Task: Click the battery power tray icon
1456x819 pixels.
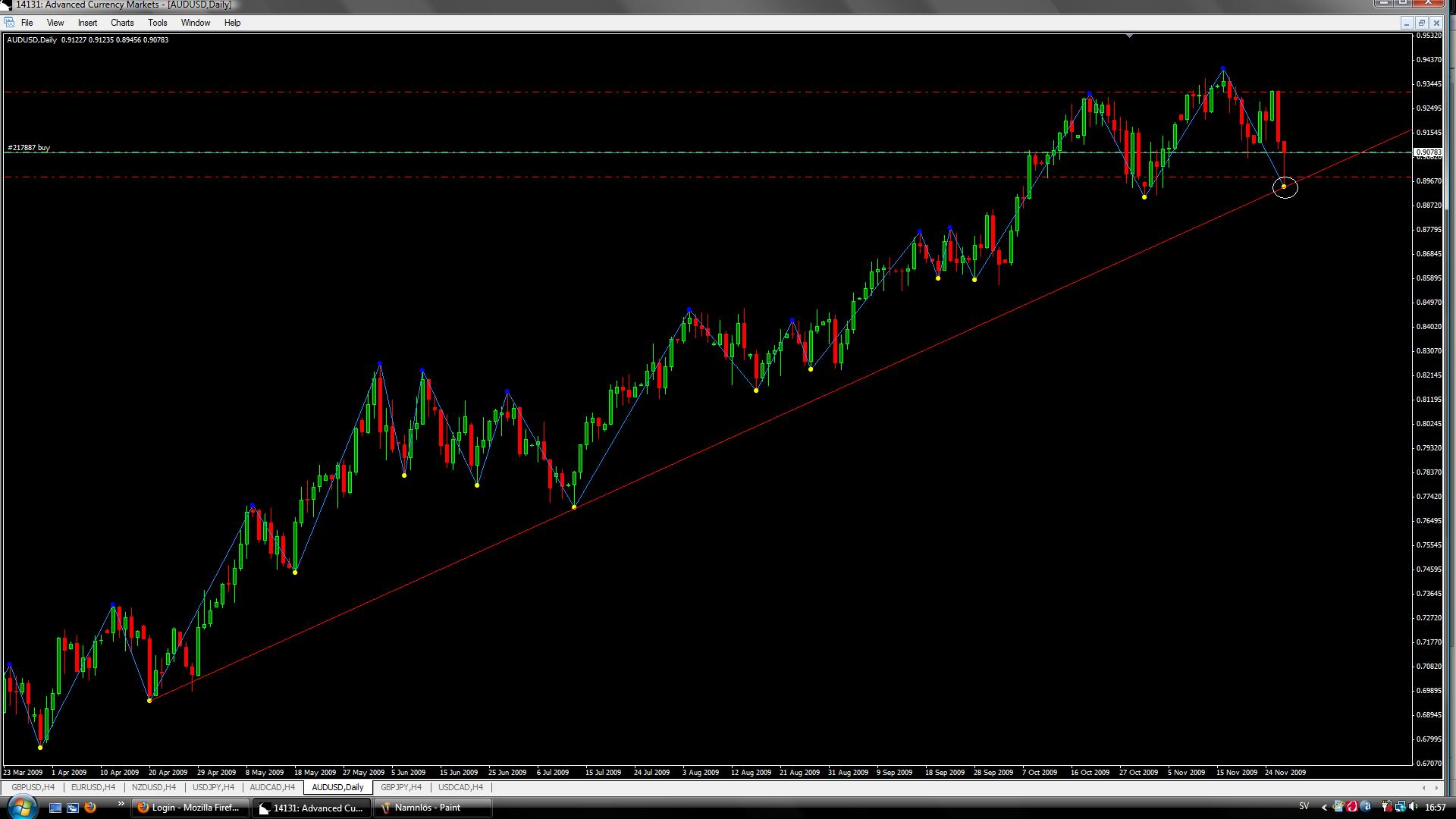Action: click(x=1387, y=807)
